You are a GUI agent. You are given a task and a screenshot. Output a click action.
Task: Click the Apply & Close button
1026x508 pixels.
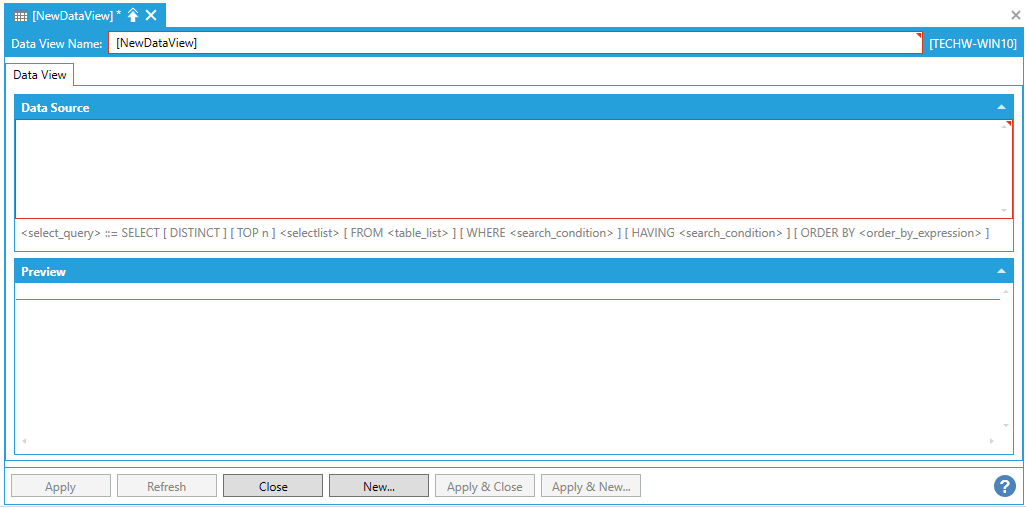pyautogui.click(x=485, y=486)
